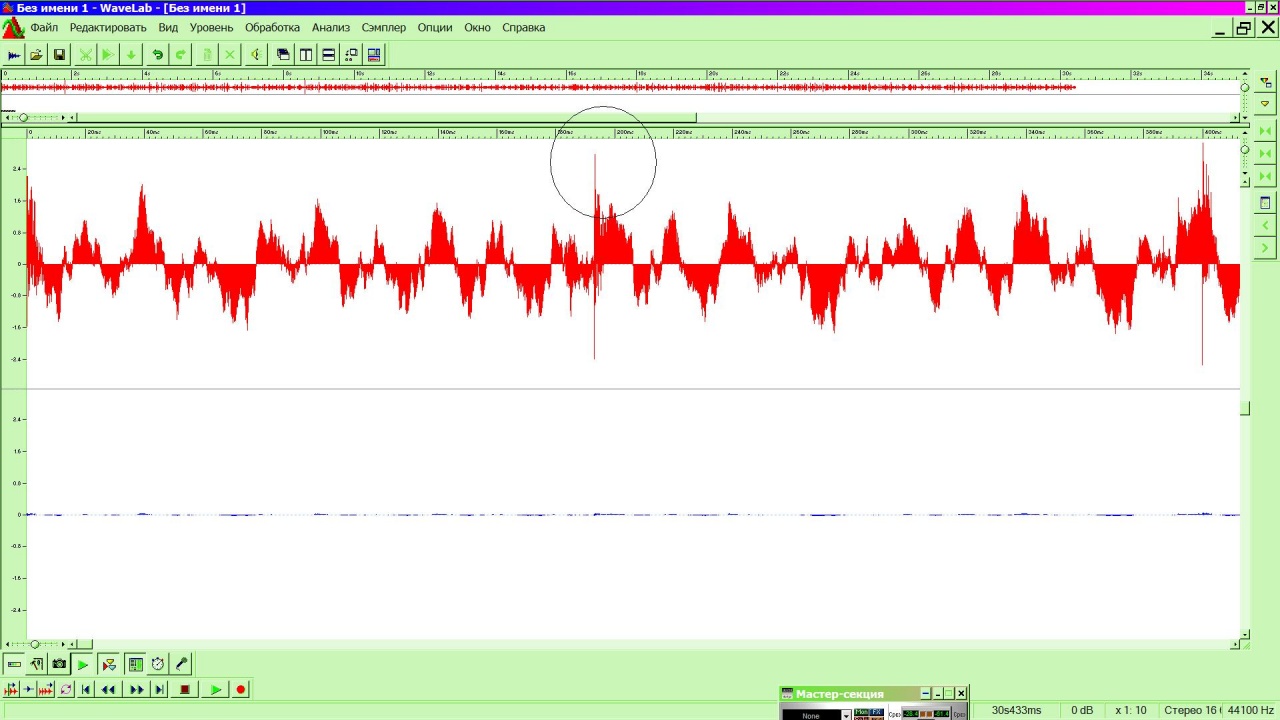
Task: Toggle the loop playback button
Action: pos(66,689)
